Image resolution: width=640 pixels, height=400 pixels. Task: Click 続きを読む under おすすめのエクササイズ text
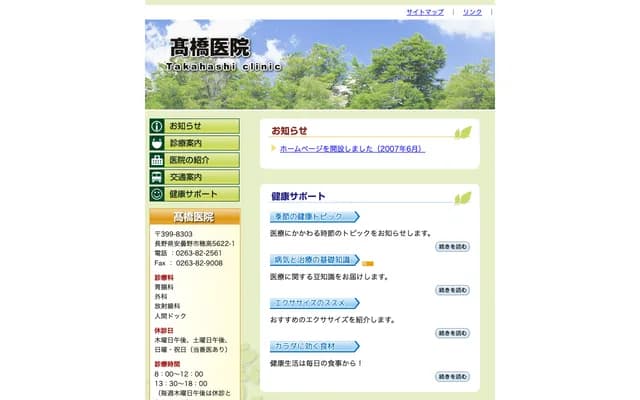(452, 333)
